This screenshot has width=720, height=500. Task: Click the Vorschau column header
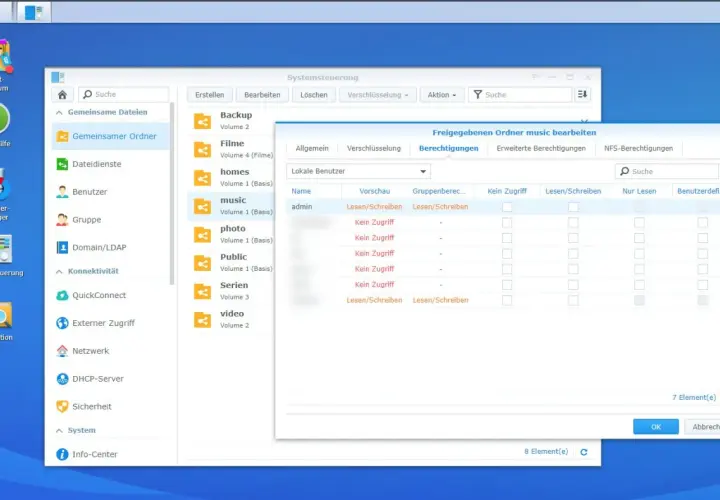(x=375, y=191)
